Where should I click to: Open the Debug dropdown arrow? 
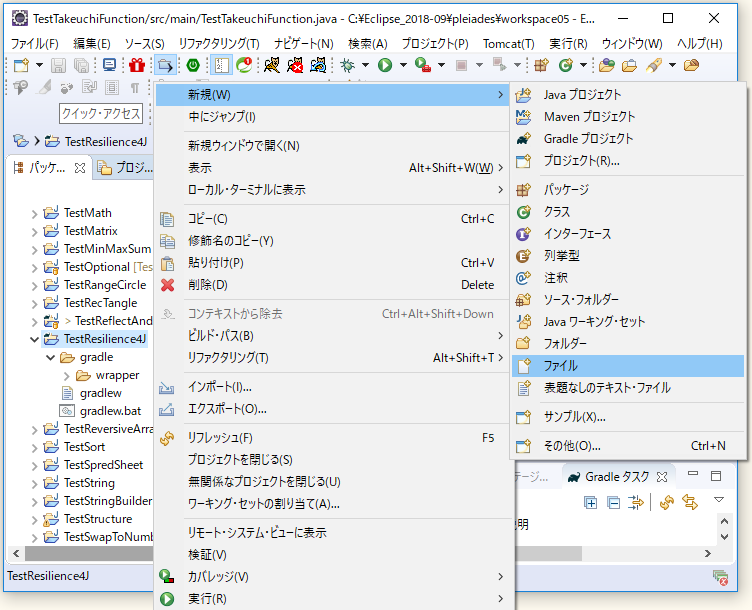point(365,65)
